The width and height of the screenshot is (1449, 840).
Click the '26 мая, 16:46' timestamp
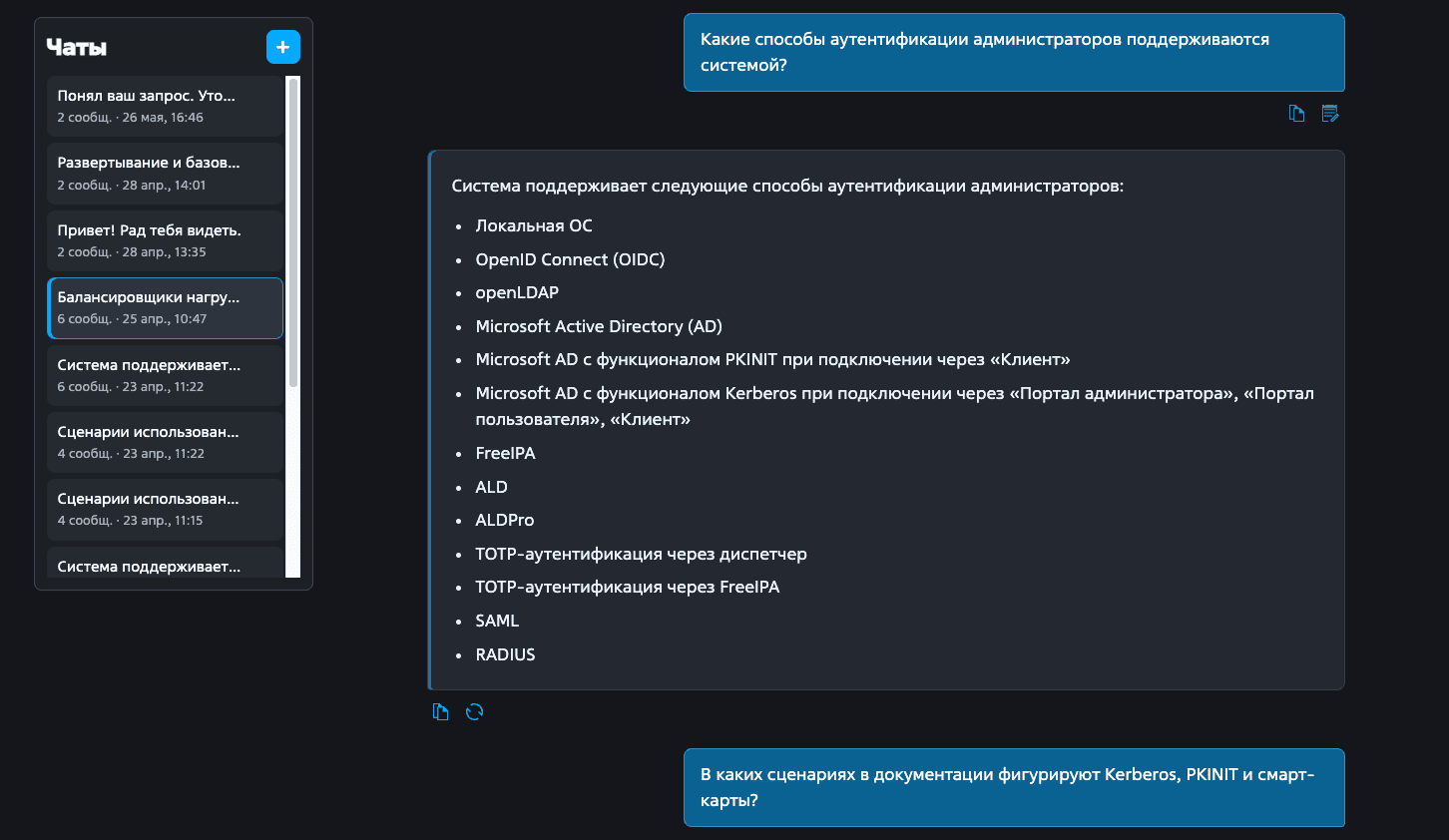163,118
